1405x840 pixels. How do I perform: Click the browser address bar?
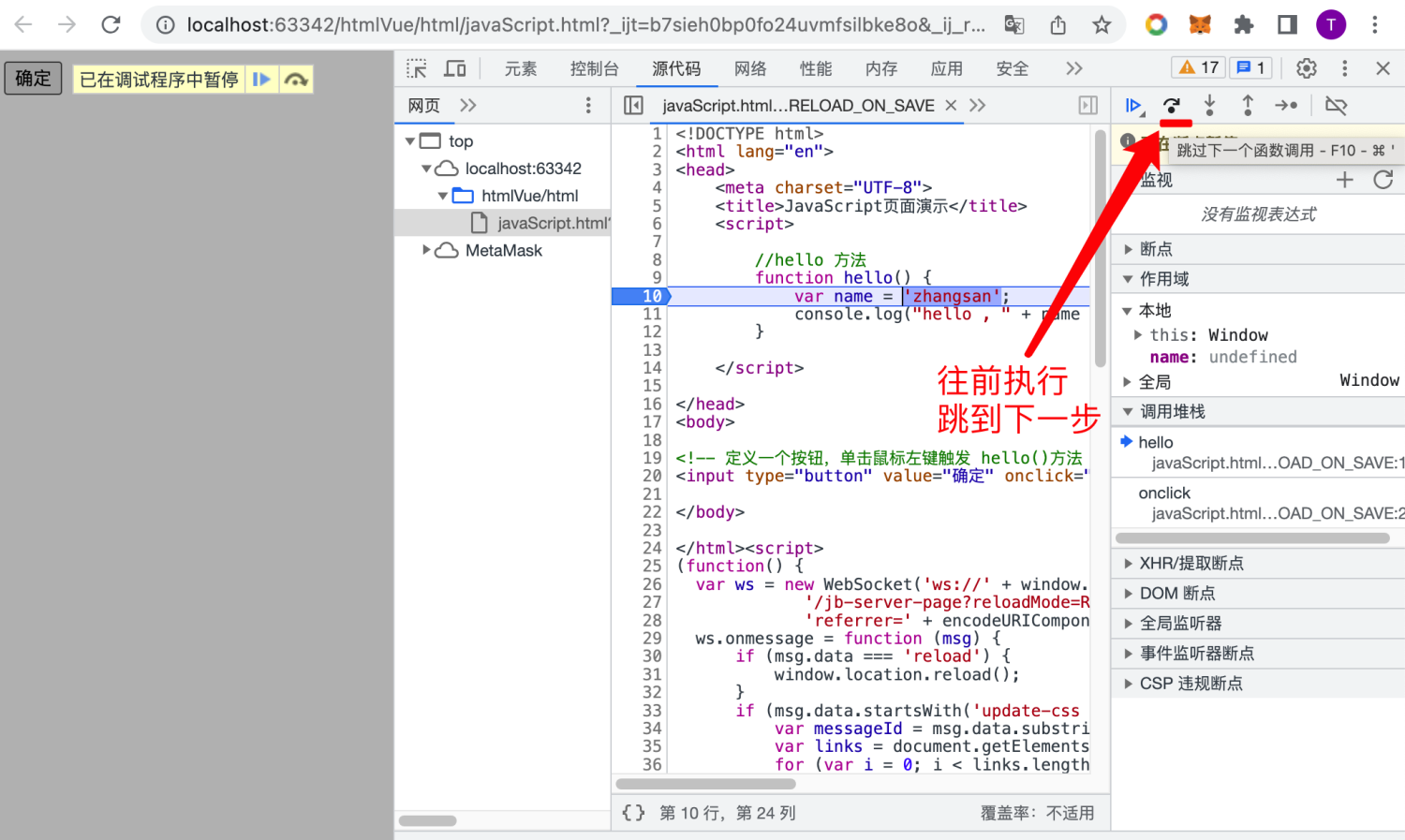pos(585,25)
